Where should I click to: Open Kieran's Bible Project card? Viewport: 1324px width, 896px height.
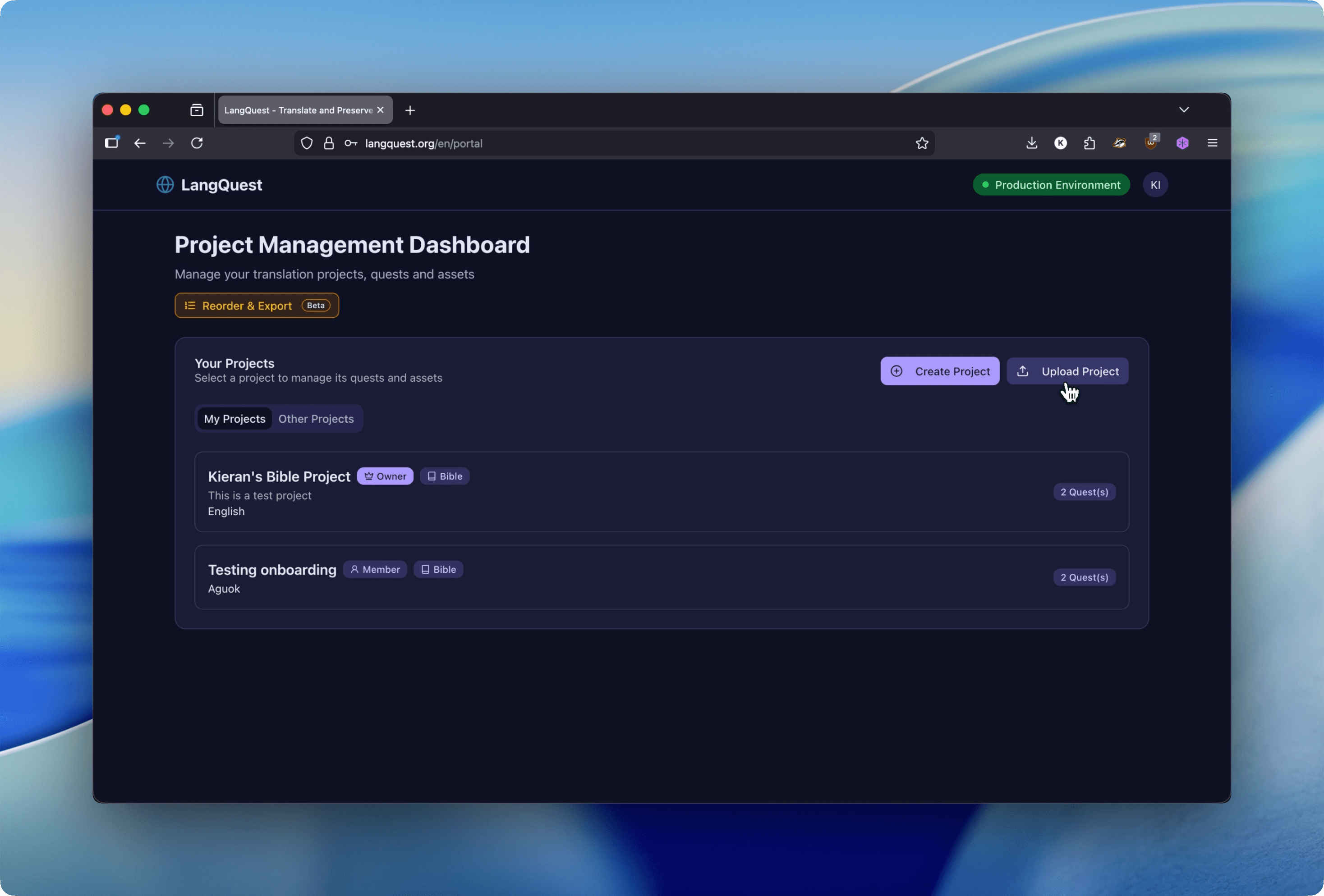[662, 493]
